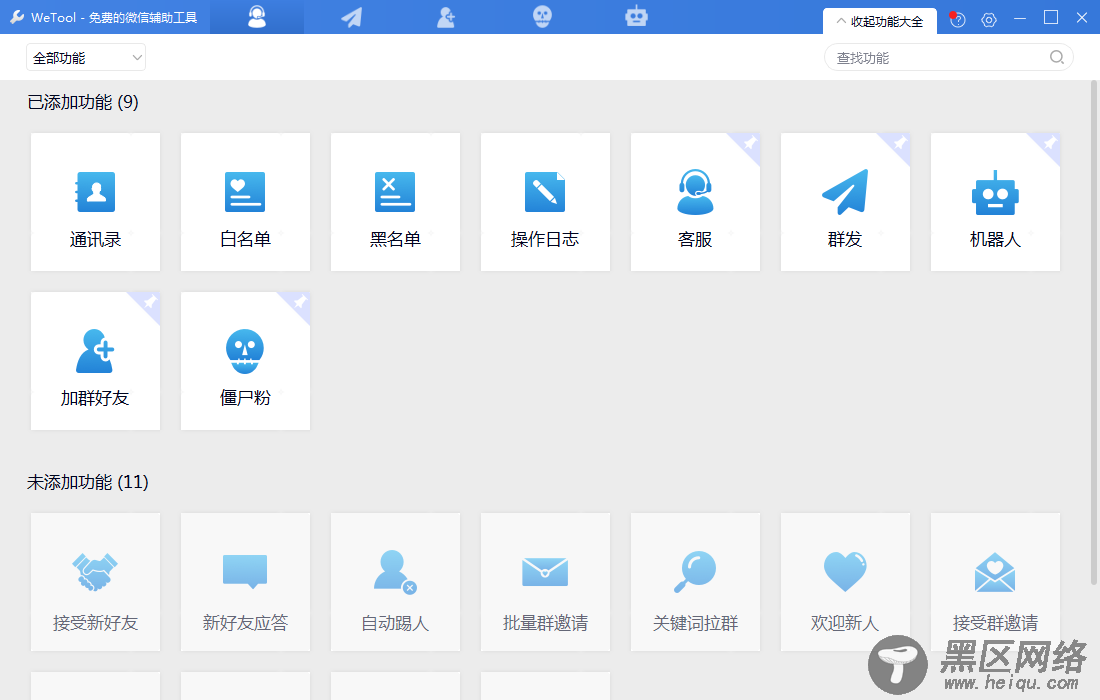This screenshot has height=700, width=1100.
Task: Unpin the 群发 card pin
Action: coord(899,144)
